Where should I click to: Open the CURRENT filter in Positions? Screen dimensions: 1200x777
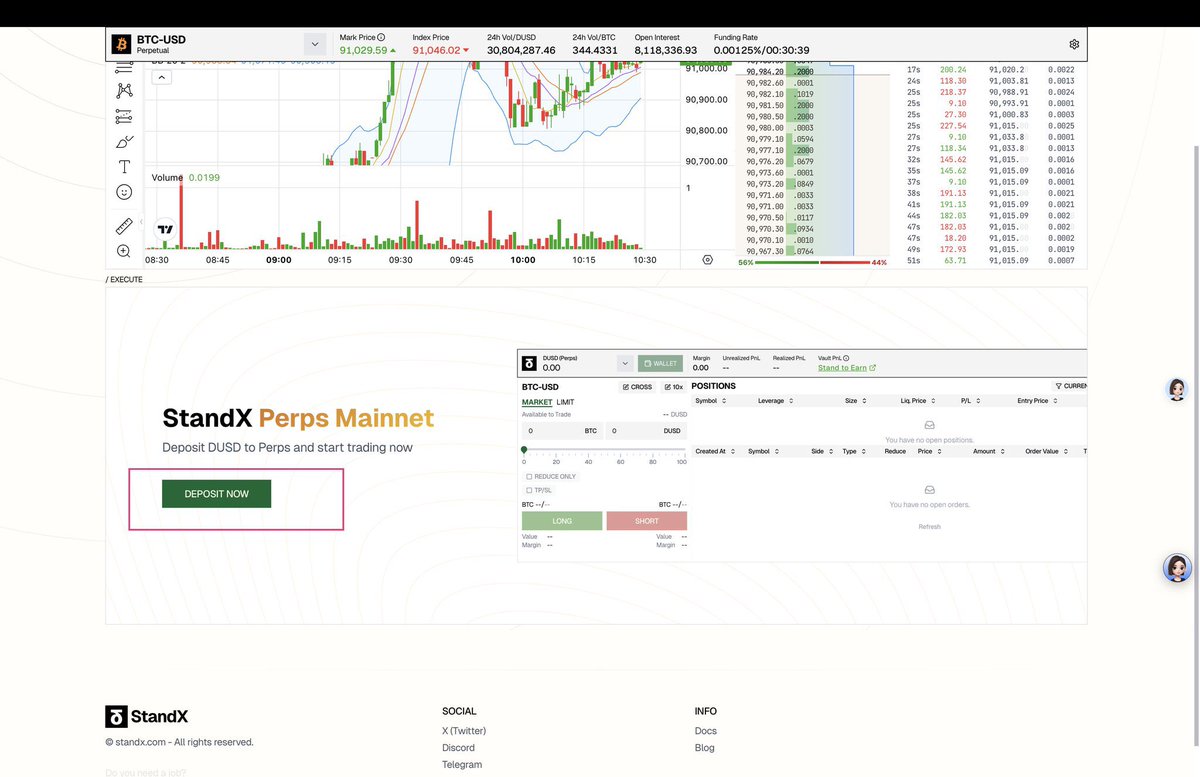(x=1071, y=386)
